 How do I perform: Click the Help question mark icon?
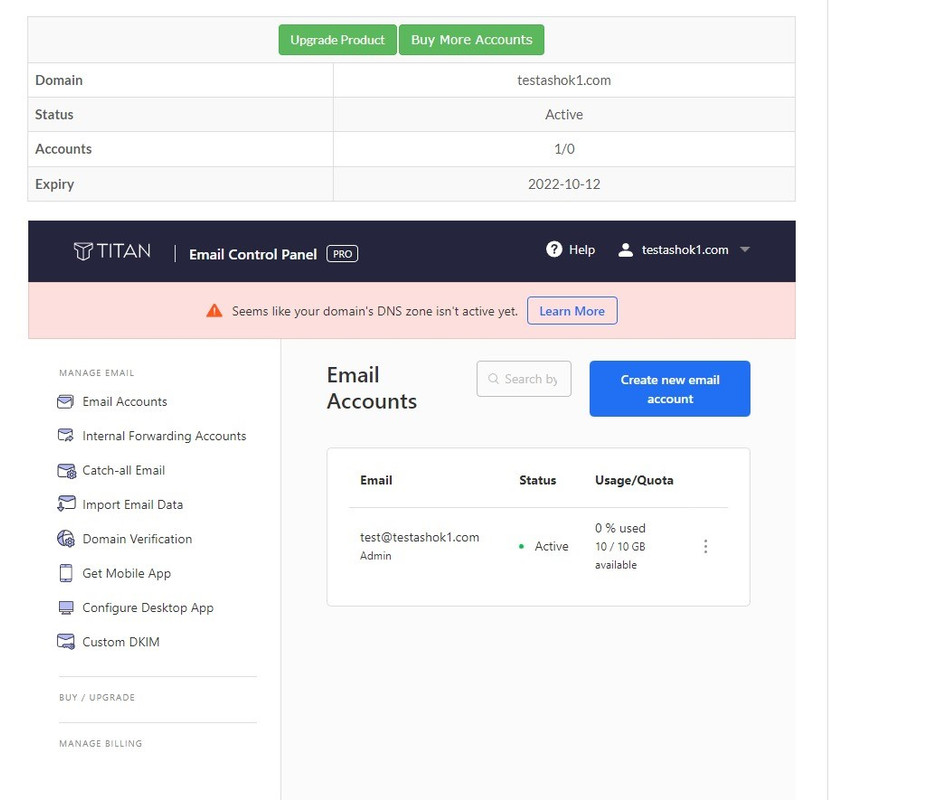coord(554,250)
